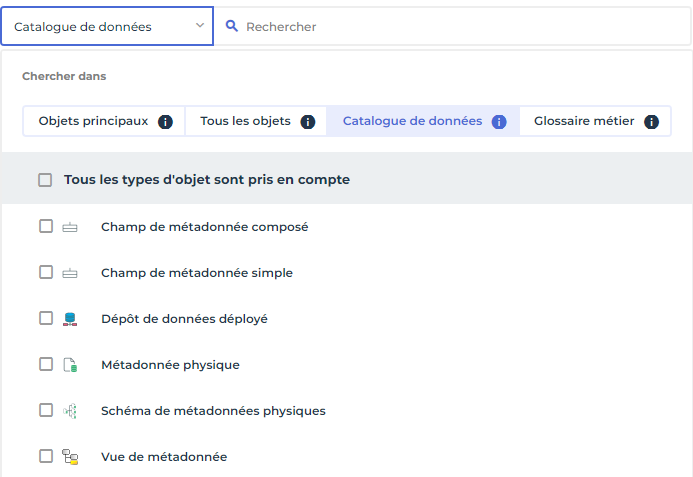Switch to the Tous les objets tab

245,121
